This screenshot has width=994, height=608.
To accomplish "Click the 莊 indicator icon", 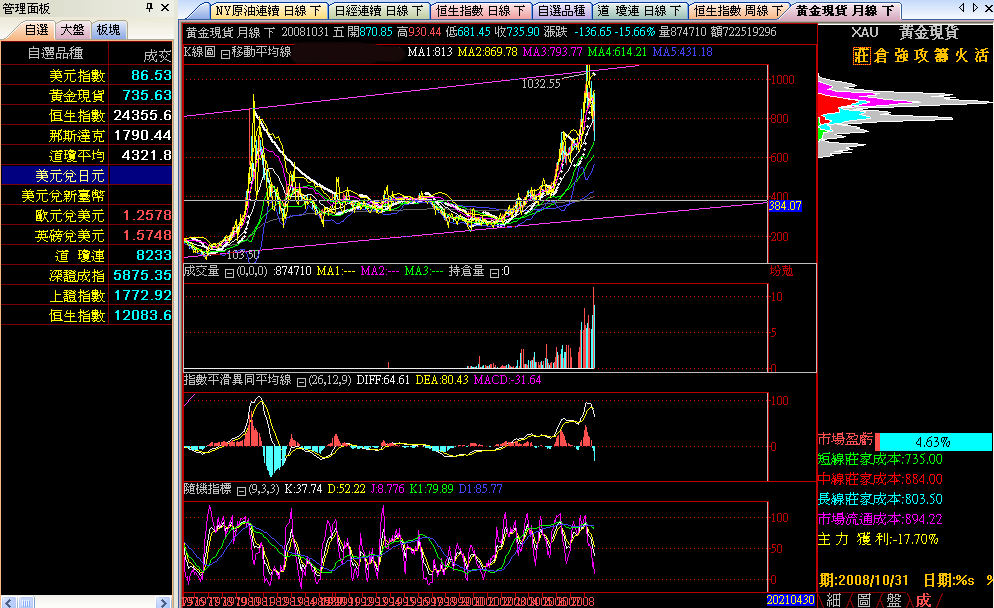I will pos(860,57).
